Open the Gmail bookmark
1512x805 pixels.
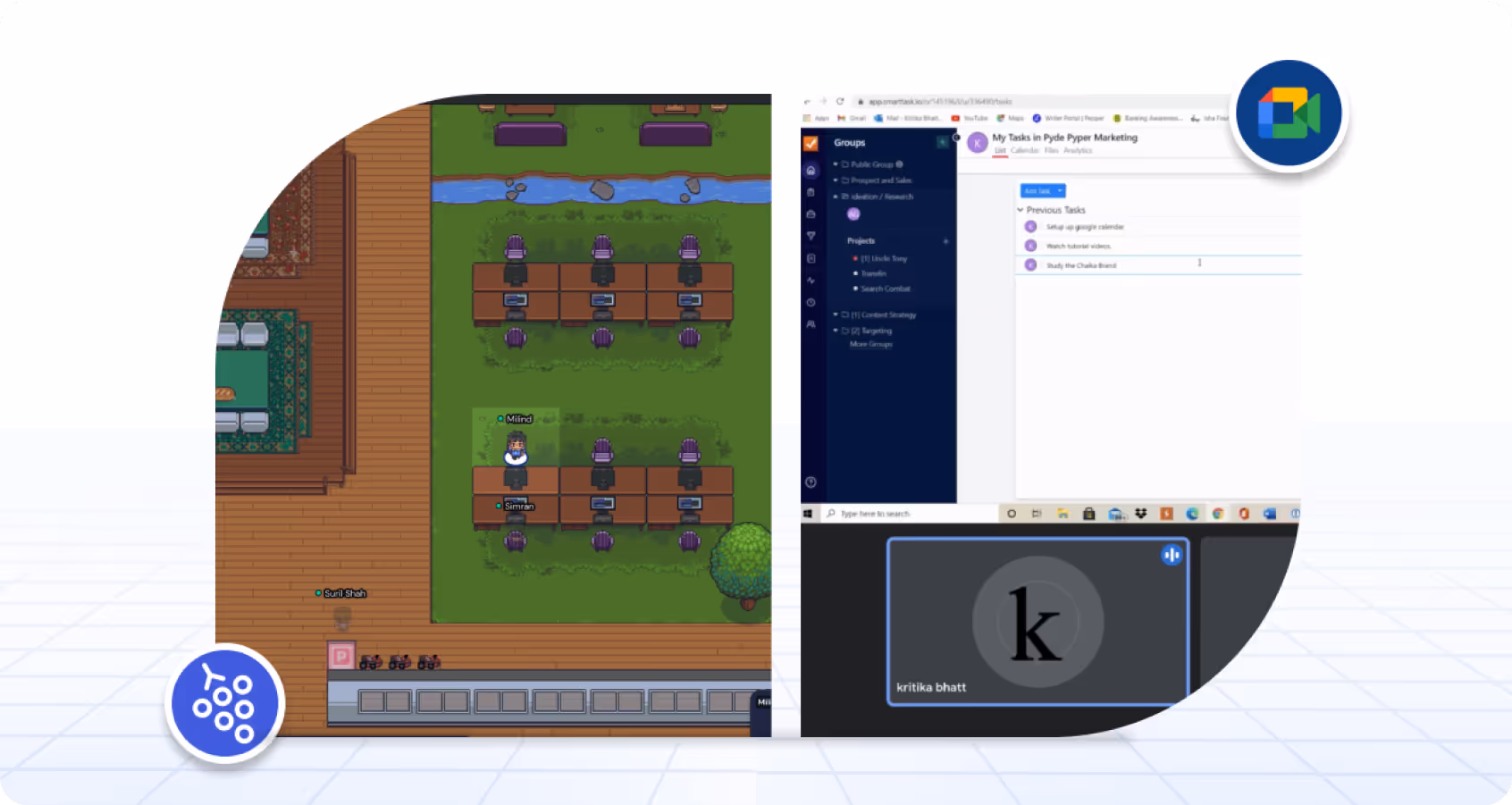852,118
